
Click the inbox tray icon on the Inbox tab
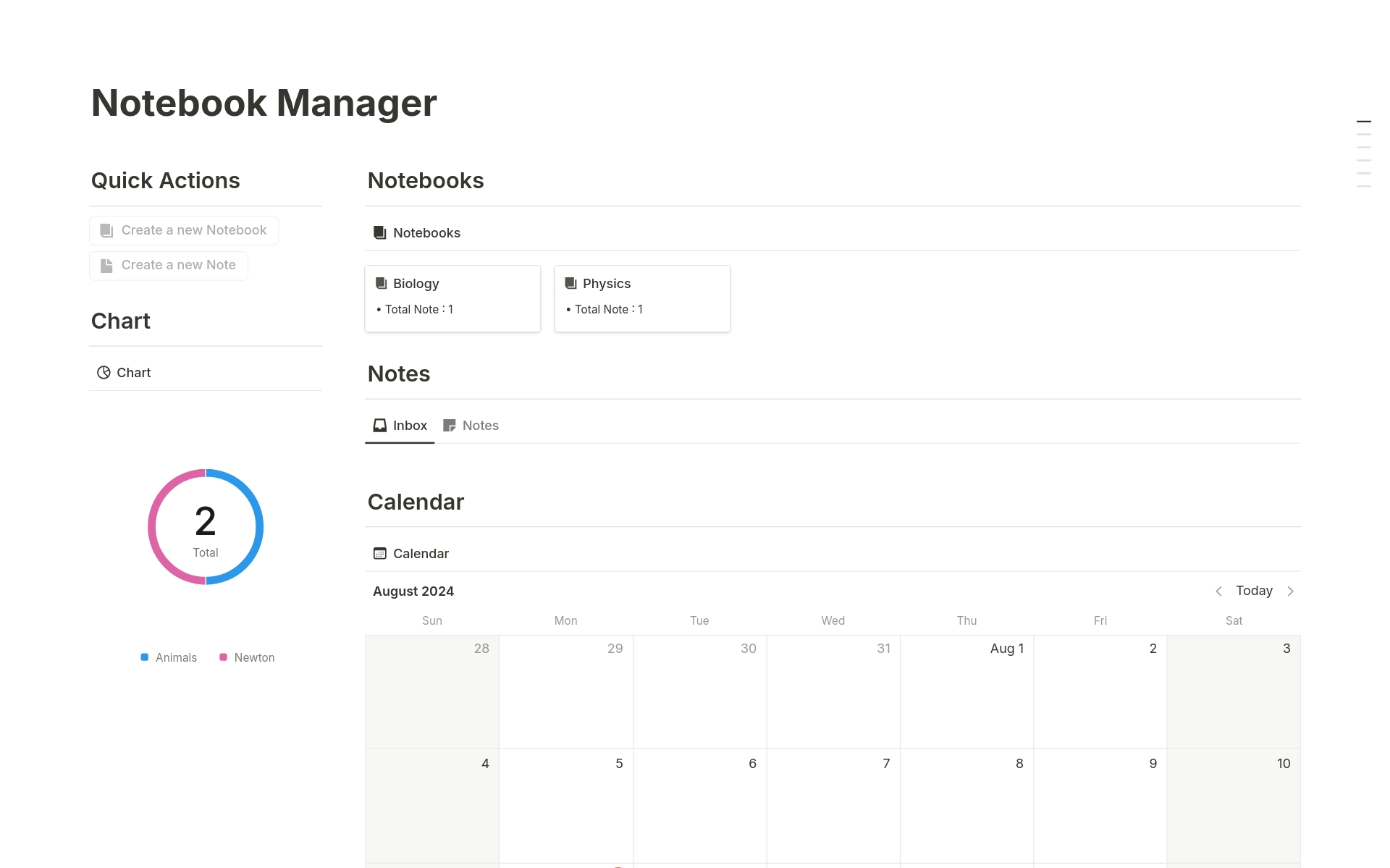point(379,425)
